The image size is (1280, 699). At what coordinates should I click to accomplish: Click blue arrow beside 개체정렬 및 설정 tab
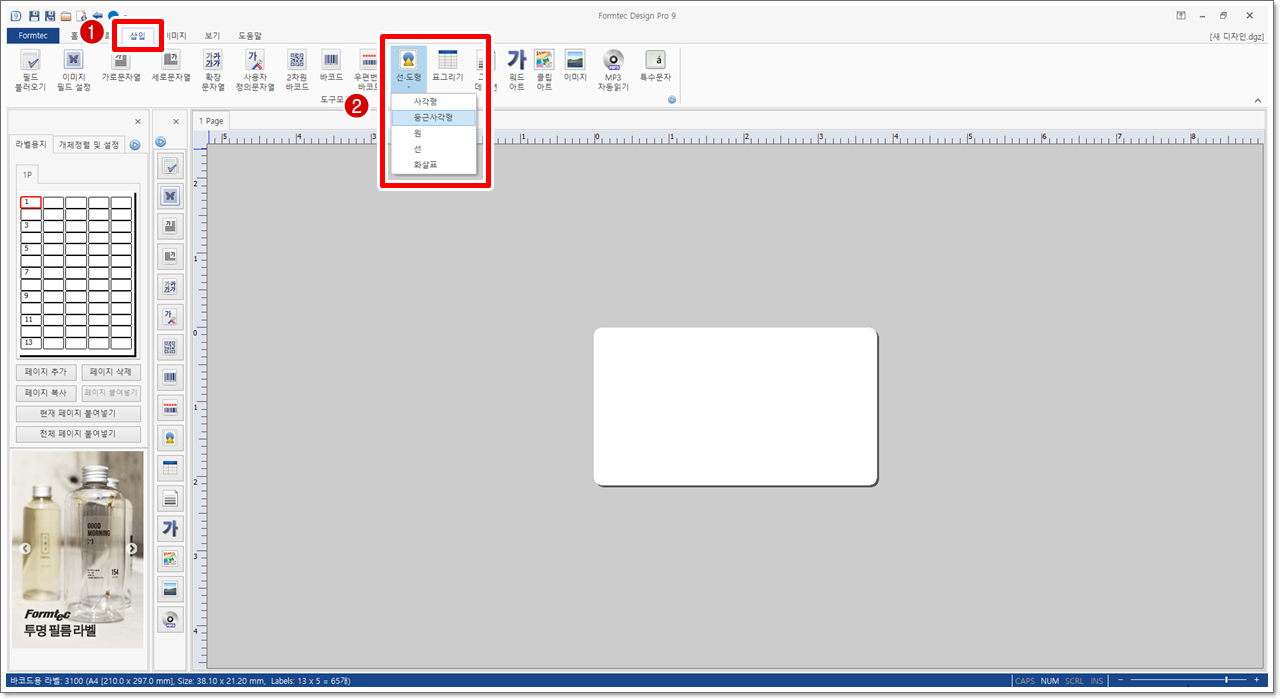pos(135,145)
